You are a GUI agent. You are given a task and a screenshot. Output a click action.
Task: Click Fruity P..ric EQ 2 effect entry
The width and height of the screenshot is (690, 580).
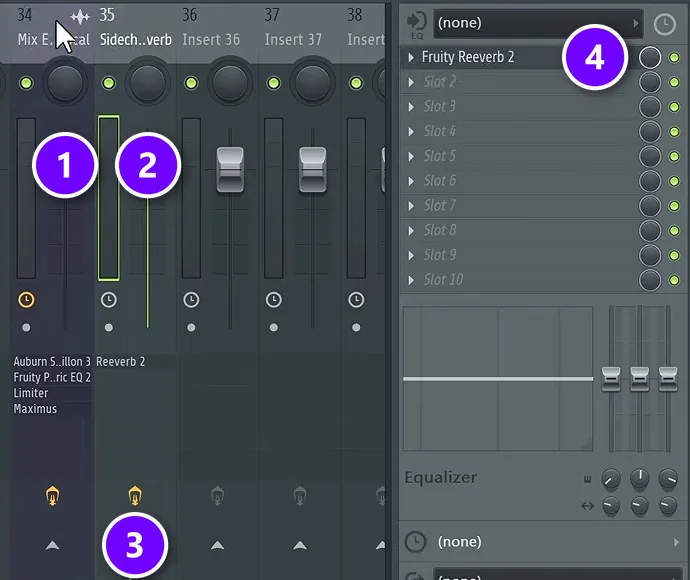(52, 377)
